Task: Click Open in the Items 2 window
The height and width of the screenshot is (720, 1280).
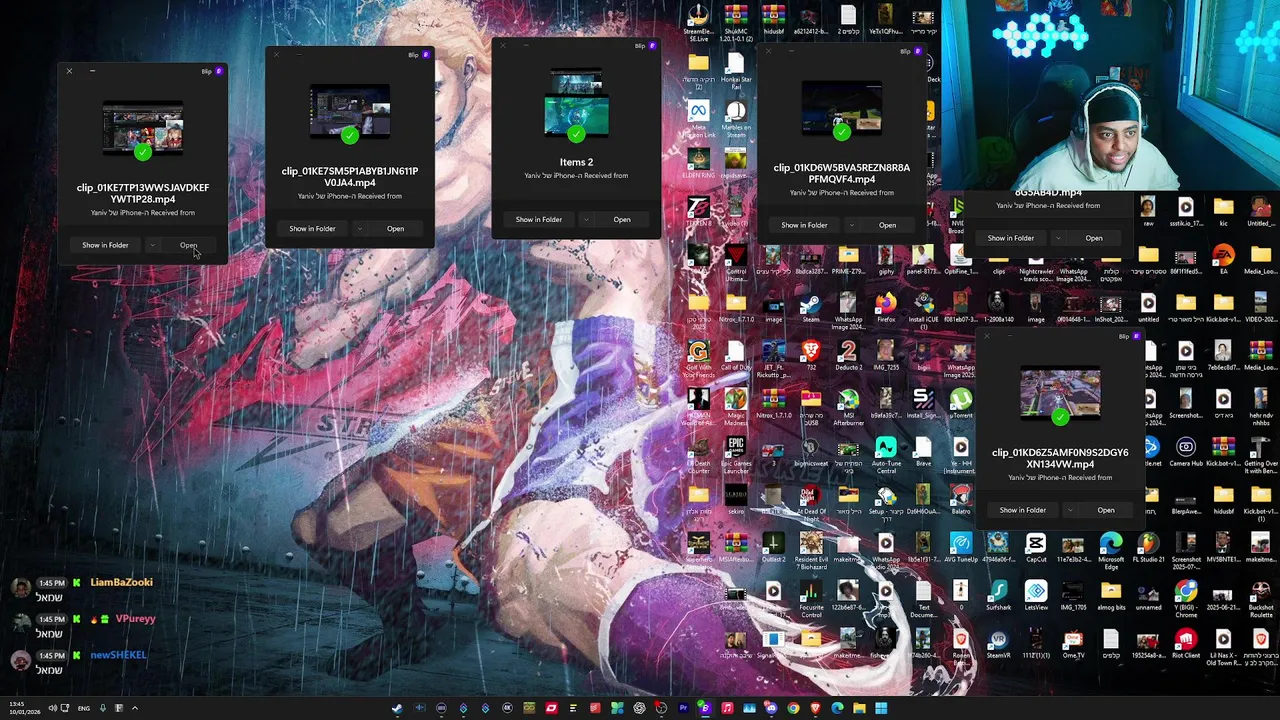Action: (x=622, y=219)
